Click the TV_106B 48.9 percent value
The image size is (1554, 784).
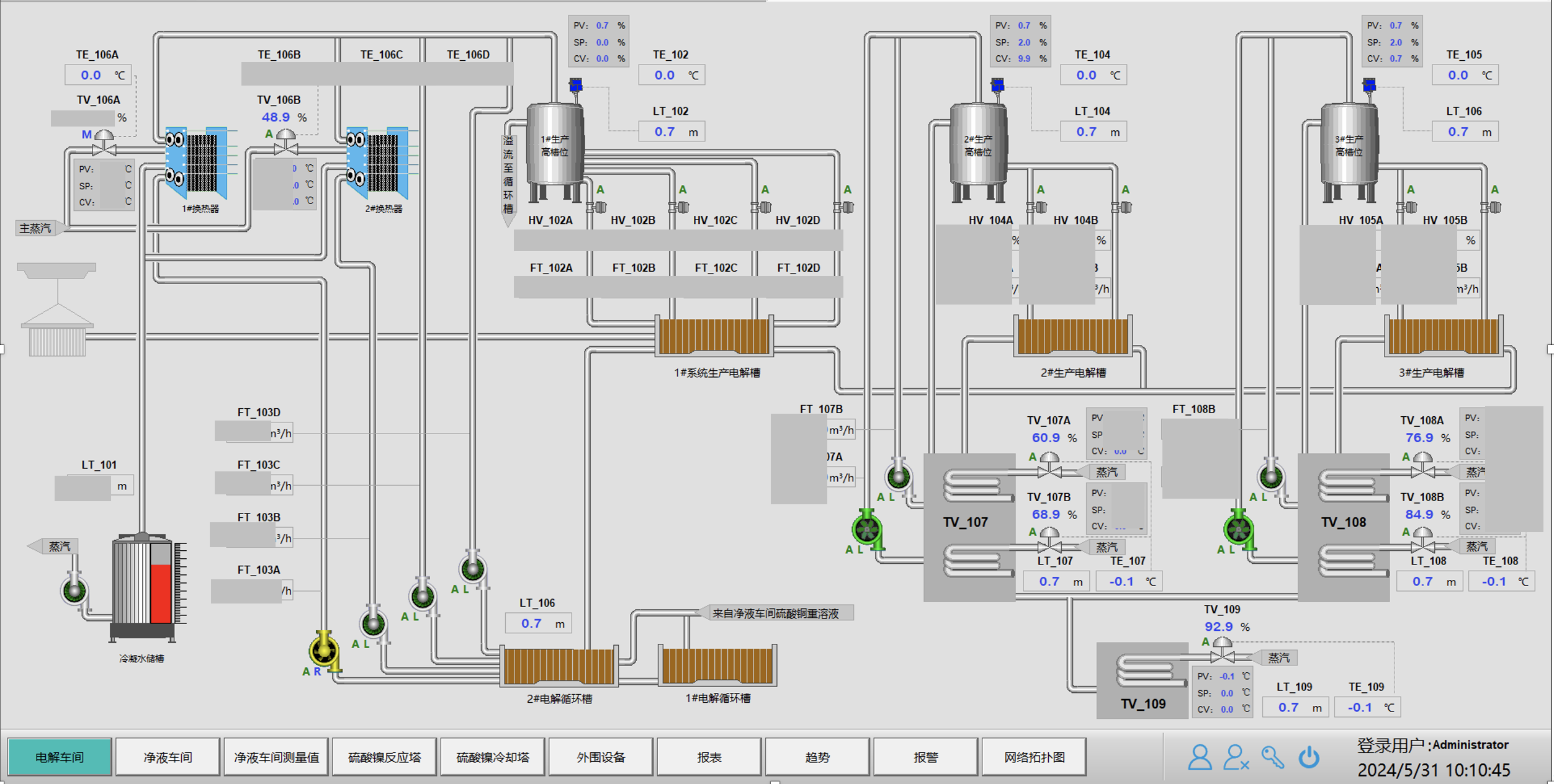click(276, 117)
